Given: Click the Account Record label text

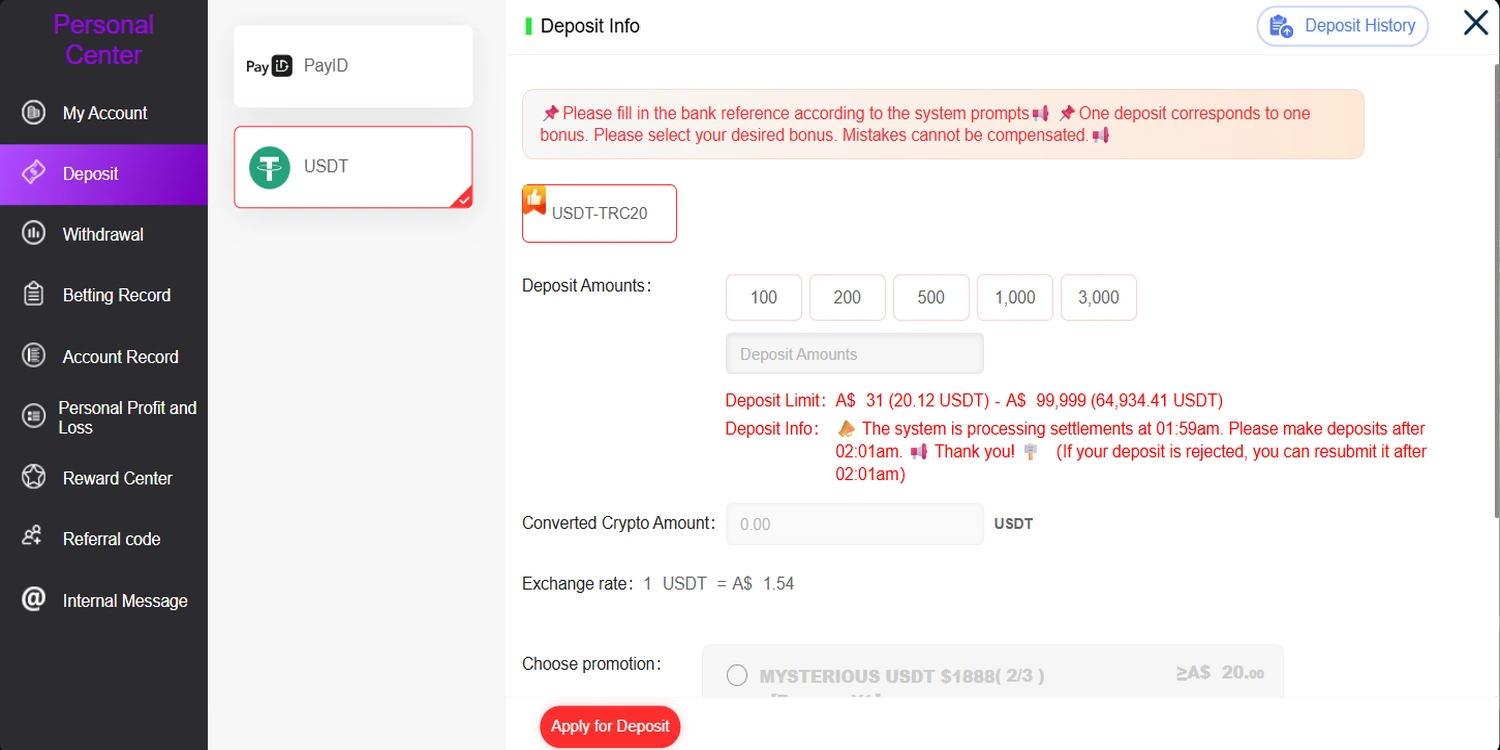Looking at the screenshot, I should [120, 357].
